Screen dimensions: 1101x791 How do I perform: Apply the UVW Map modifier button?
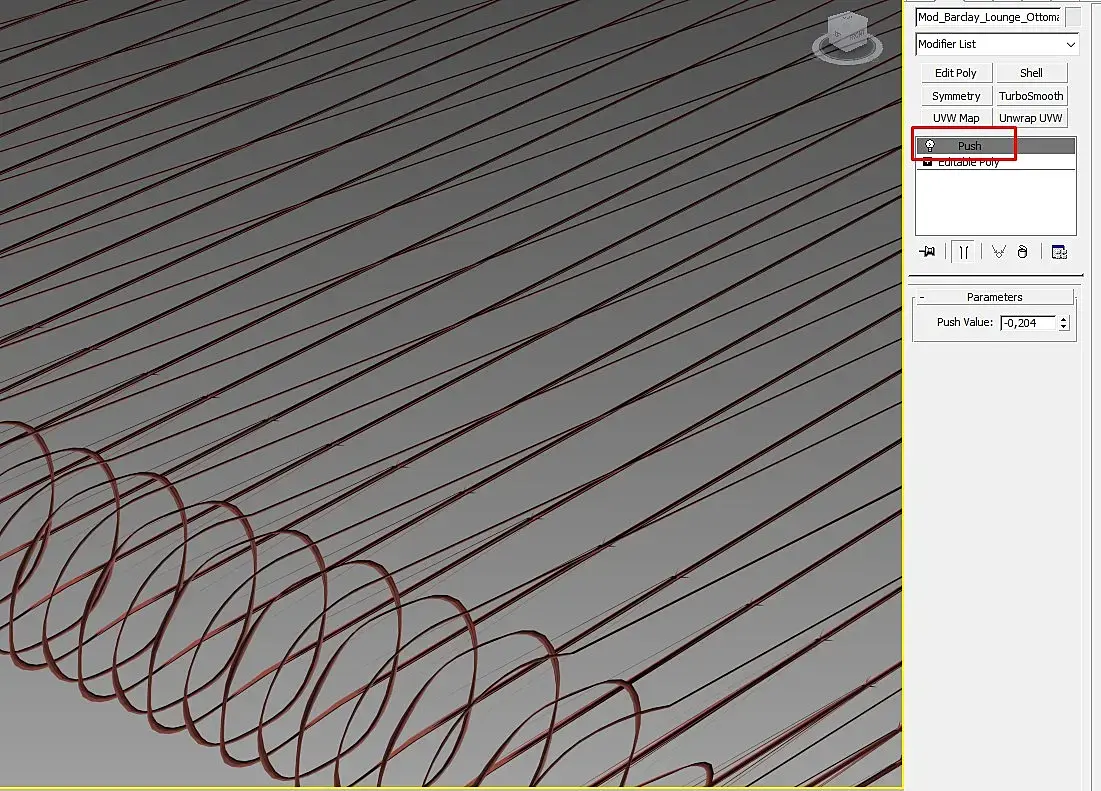(956, 118)
